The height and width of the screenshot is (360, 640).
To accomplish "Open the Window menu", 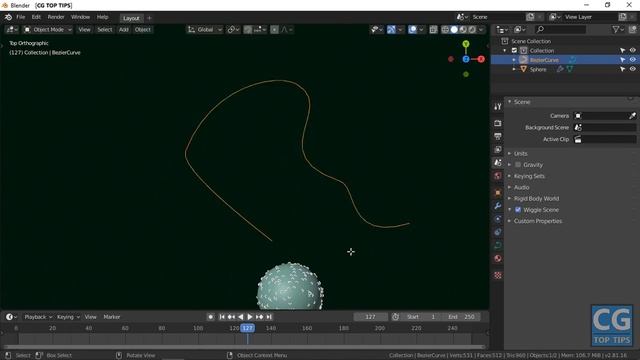I will (80, 17).
